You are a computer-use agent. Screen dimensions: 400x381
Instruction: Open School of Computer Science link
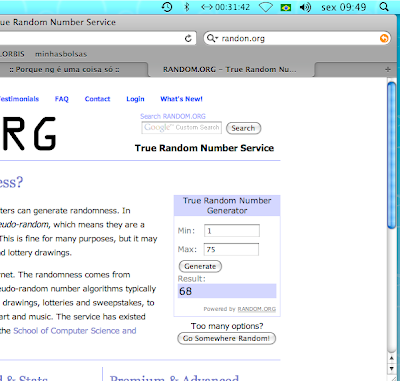[75, 331]
